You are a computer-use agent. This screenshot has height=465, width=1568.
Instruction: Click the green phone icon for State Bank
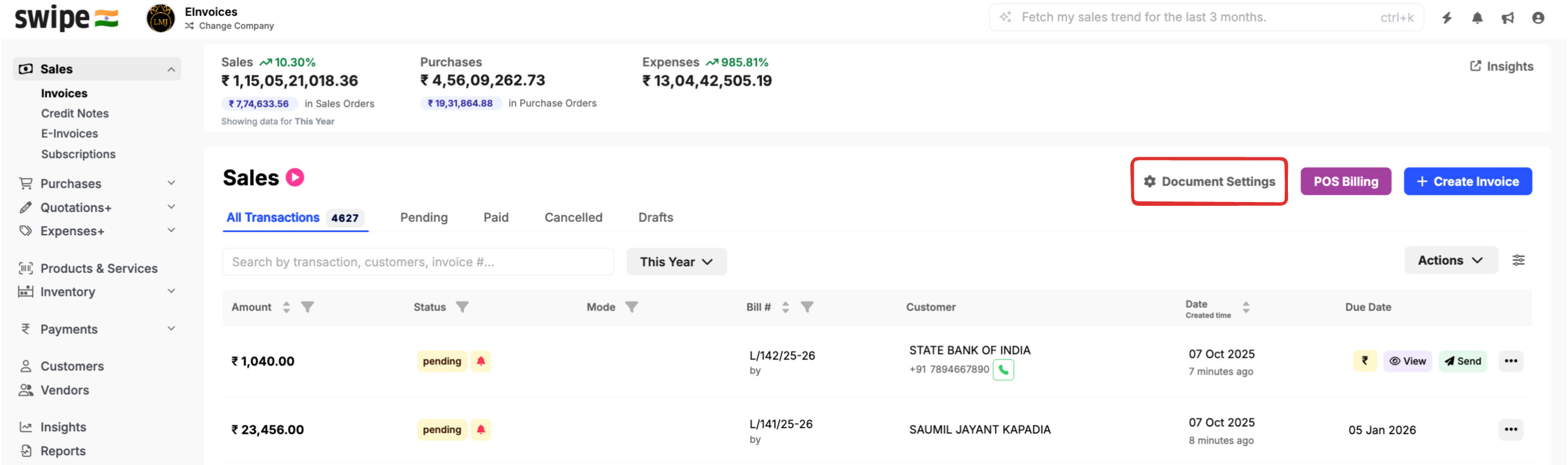pos(1003,370)
